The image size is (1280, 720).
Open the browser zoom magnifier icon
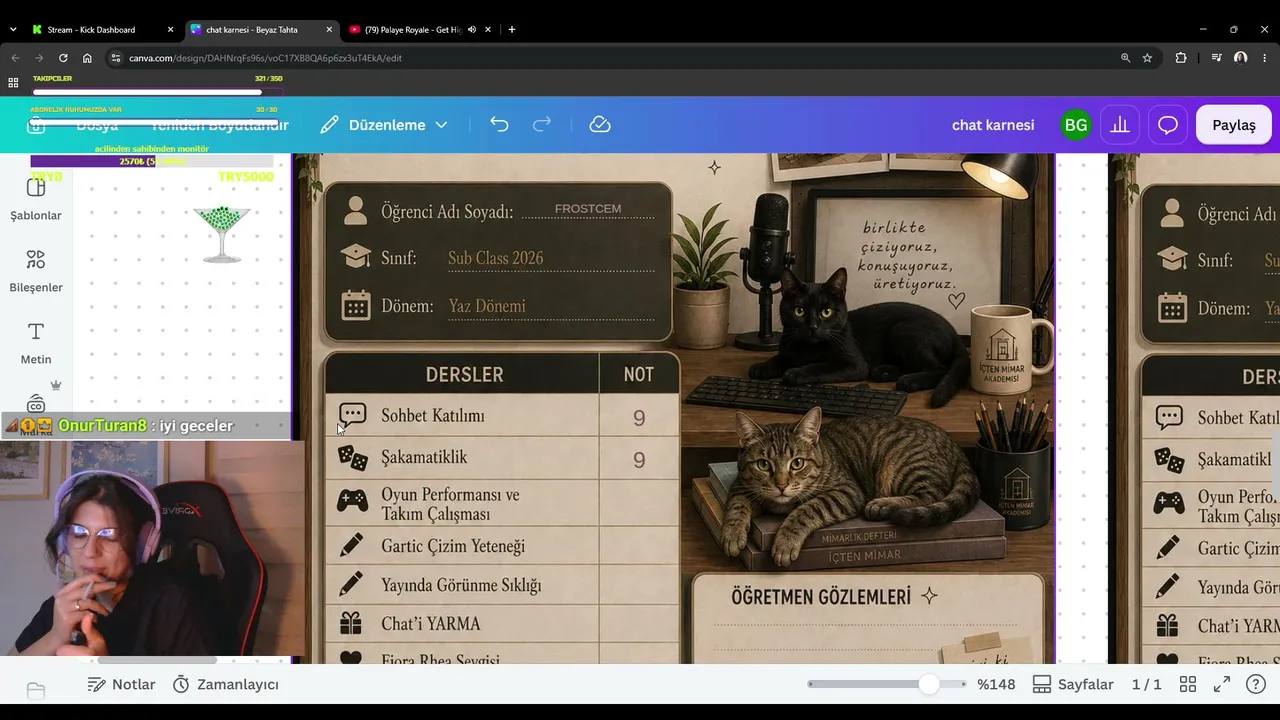pos(1126,58)
